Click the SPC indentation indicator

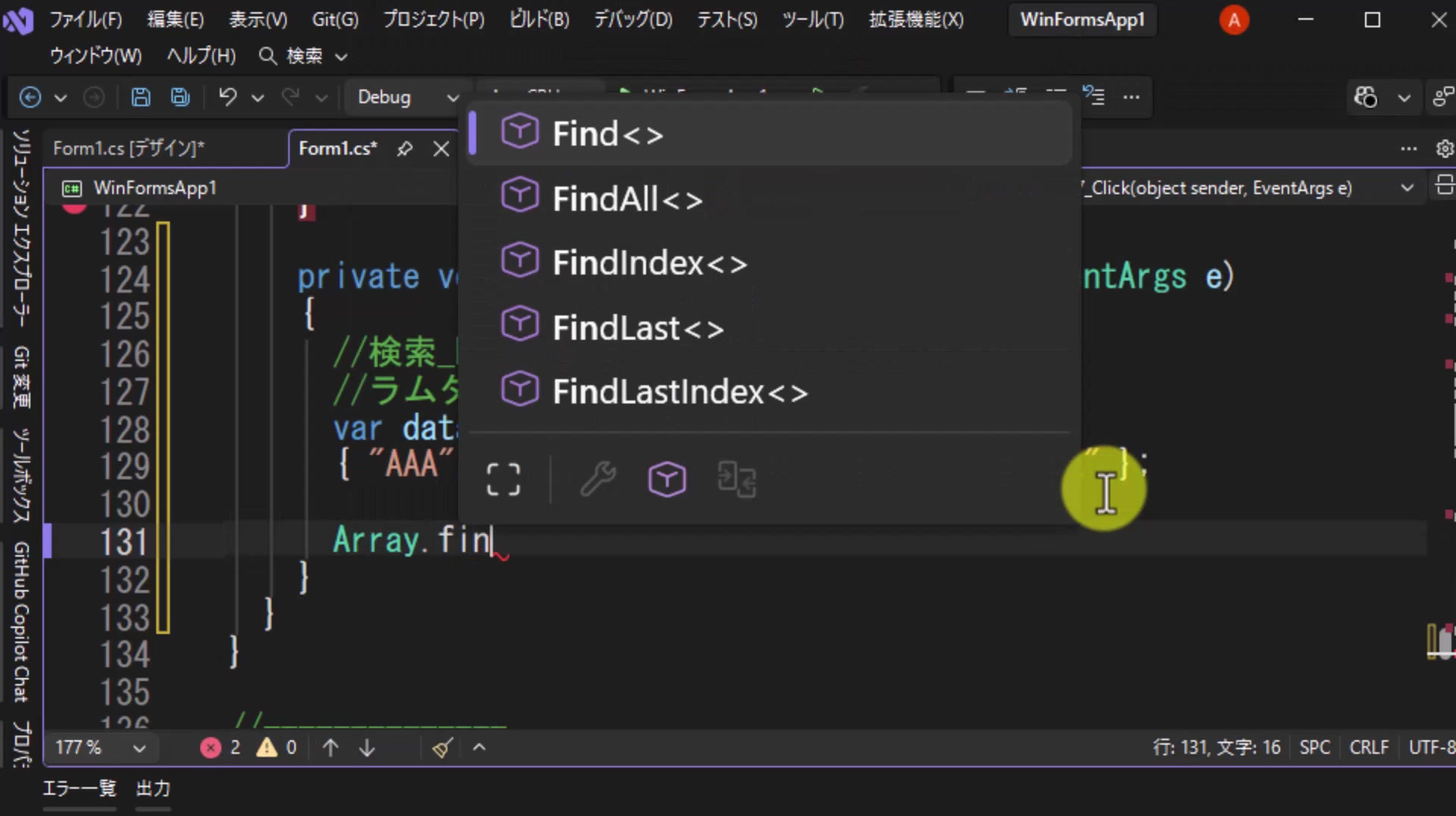pos(1315,748)
